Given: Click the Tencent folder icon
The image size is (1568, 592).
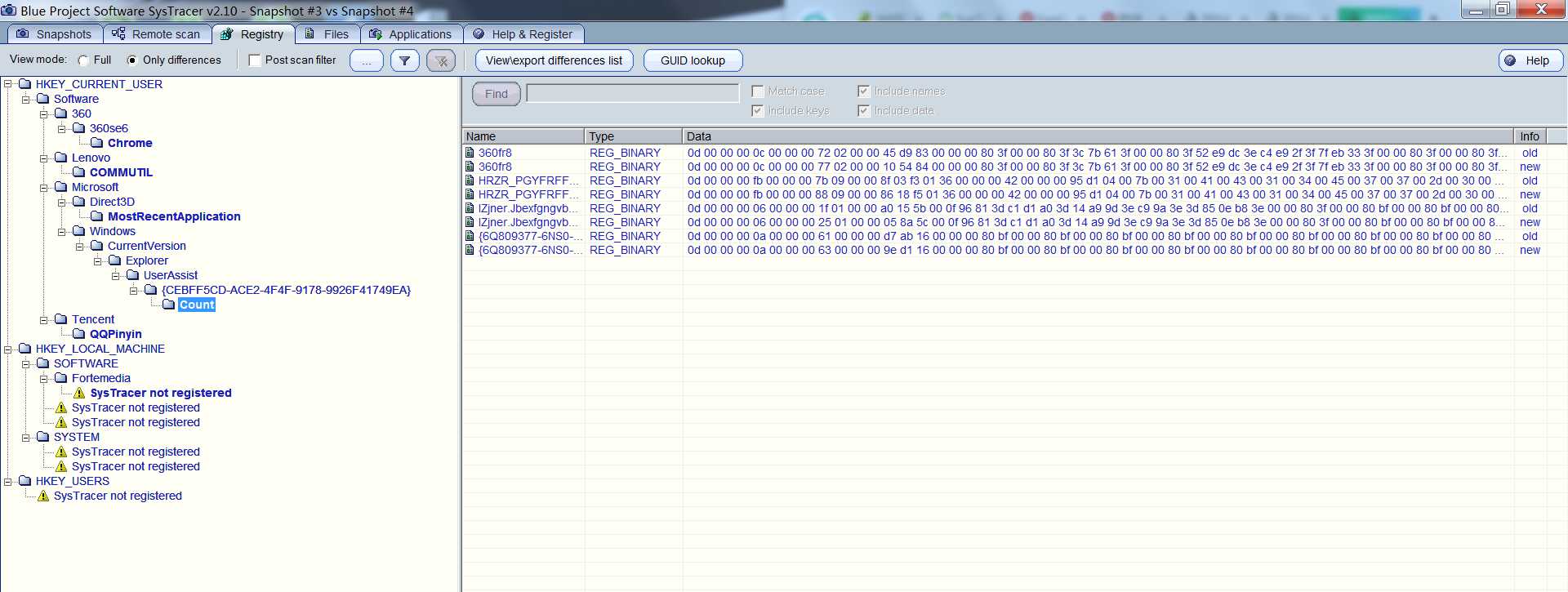Looking at the screenshot, I should click(61, 319).
